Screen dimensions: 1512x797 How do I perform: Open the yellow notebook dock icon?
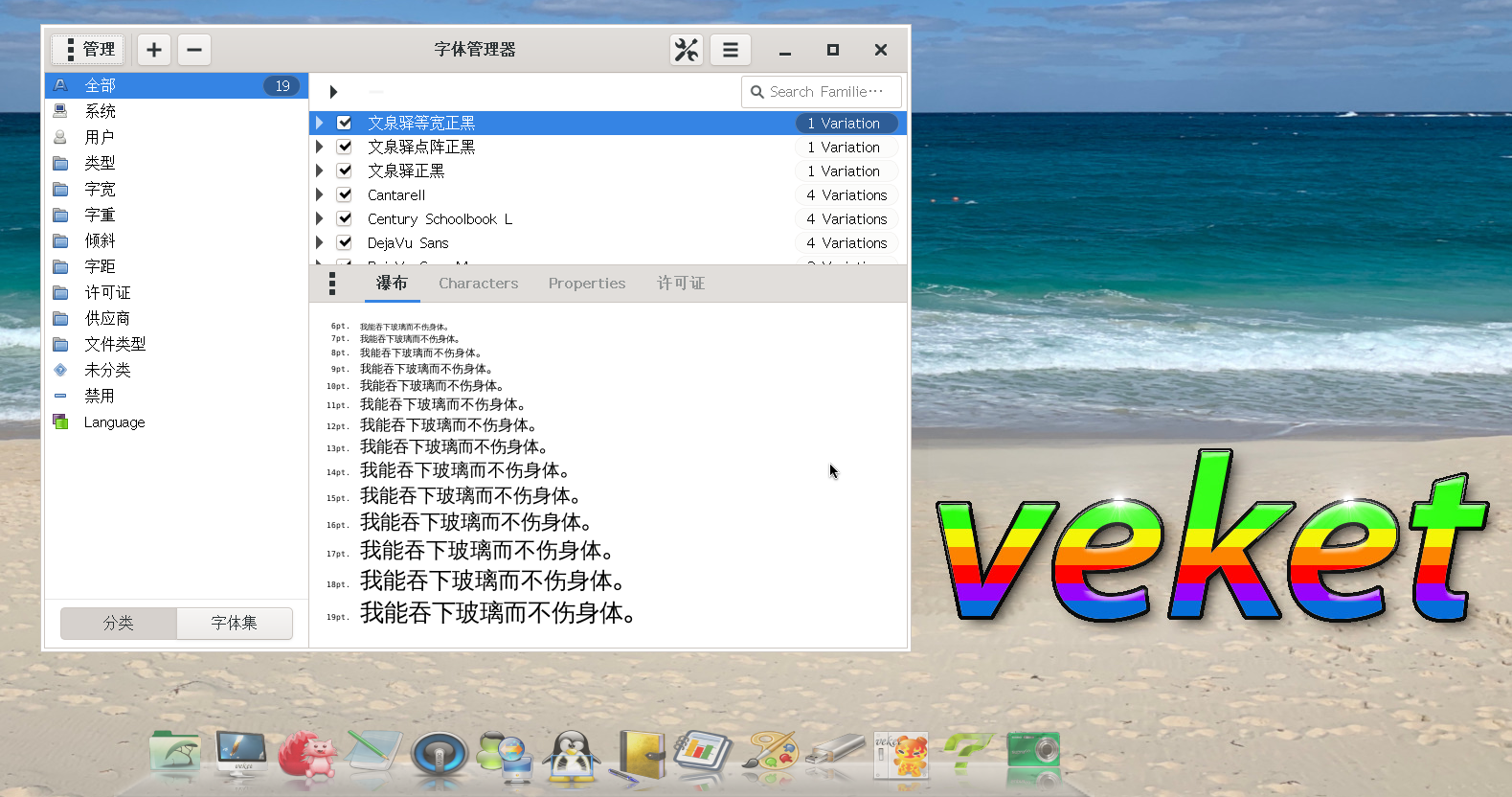tap(639, 755)
